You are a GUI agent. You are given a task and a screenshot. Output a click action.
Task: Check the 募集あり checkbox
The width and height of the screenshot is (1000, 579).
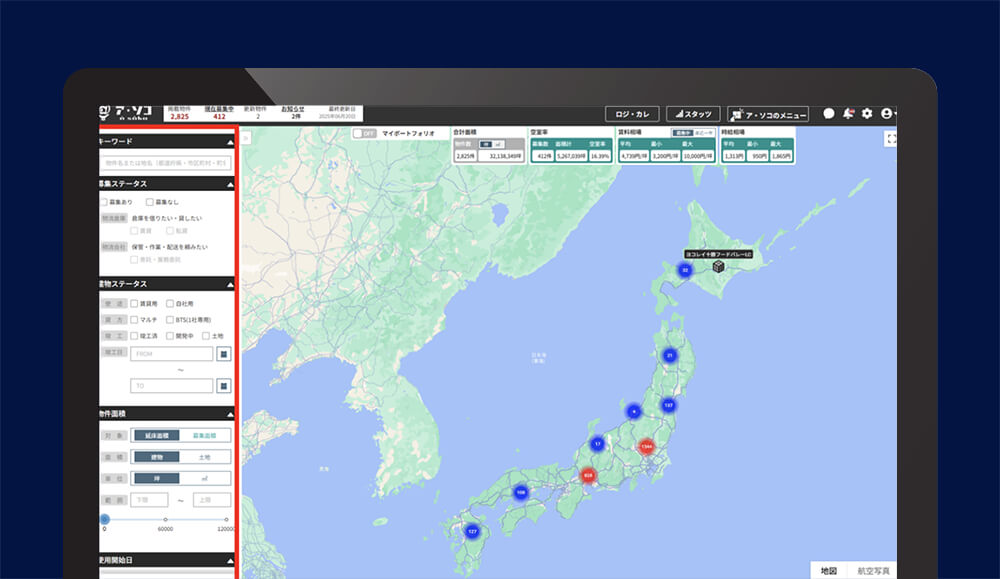104,202
